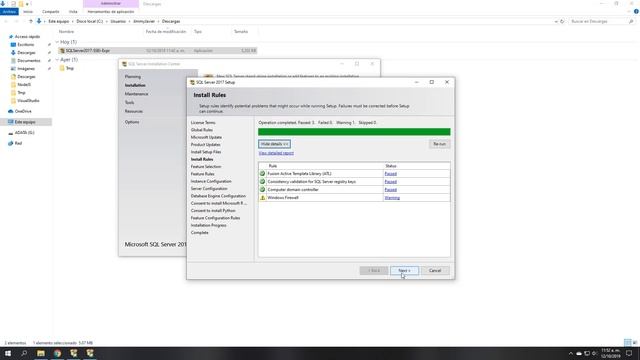The image size is (640, 360).
Task: Click green check icon beside Computer domain controller
Action: [x=262, y=190]
